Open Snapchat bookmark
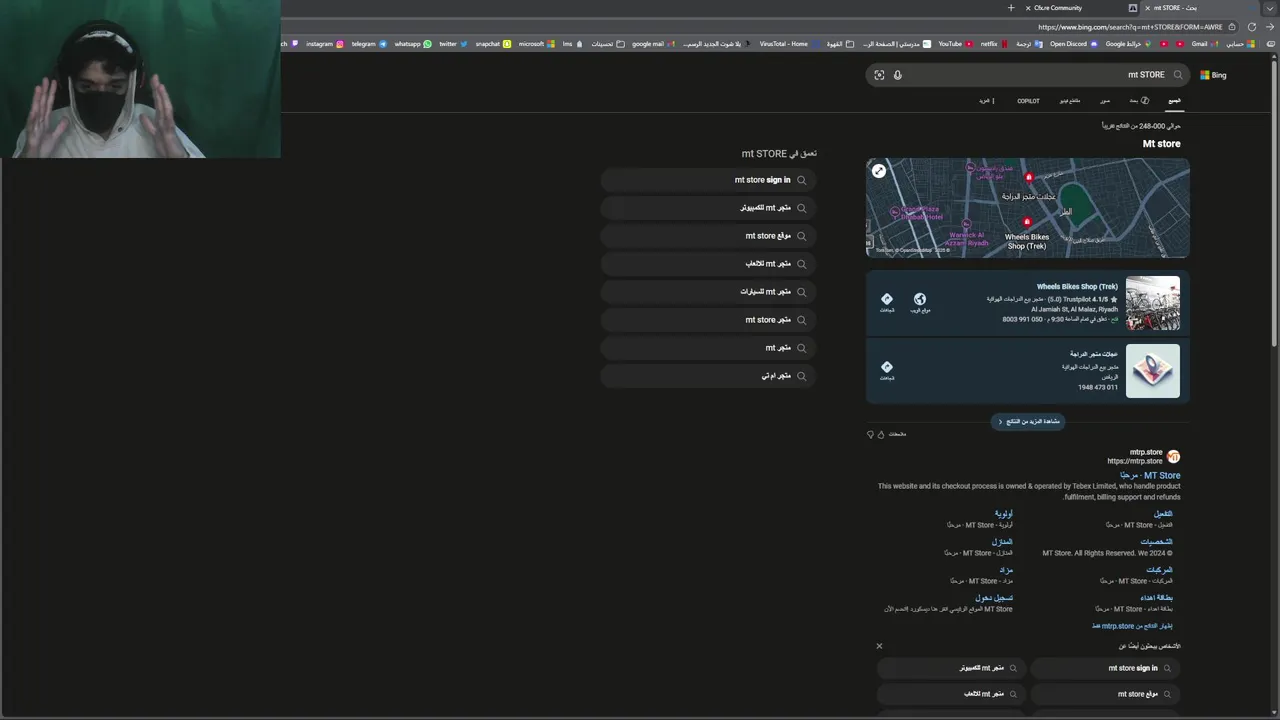 tap(493, 44)
